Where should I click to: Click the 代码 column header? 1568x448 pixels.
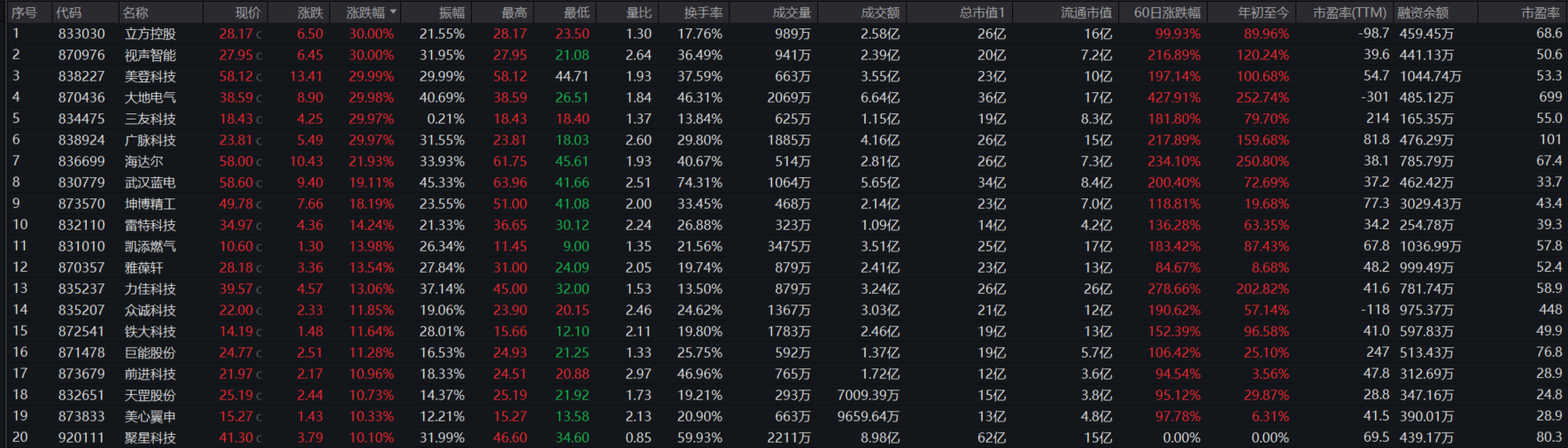tap(68, 12)
